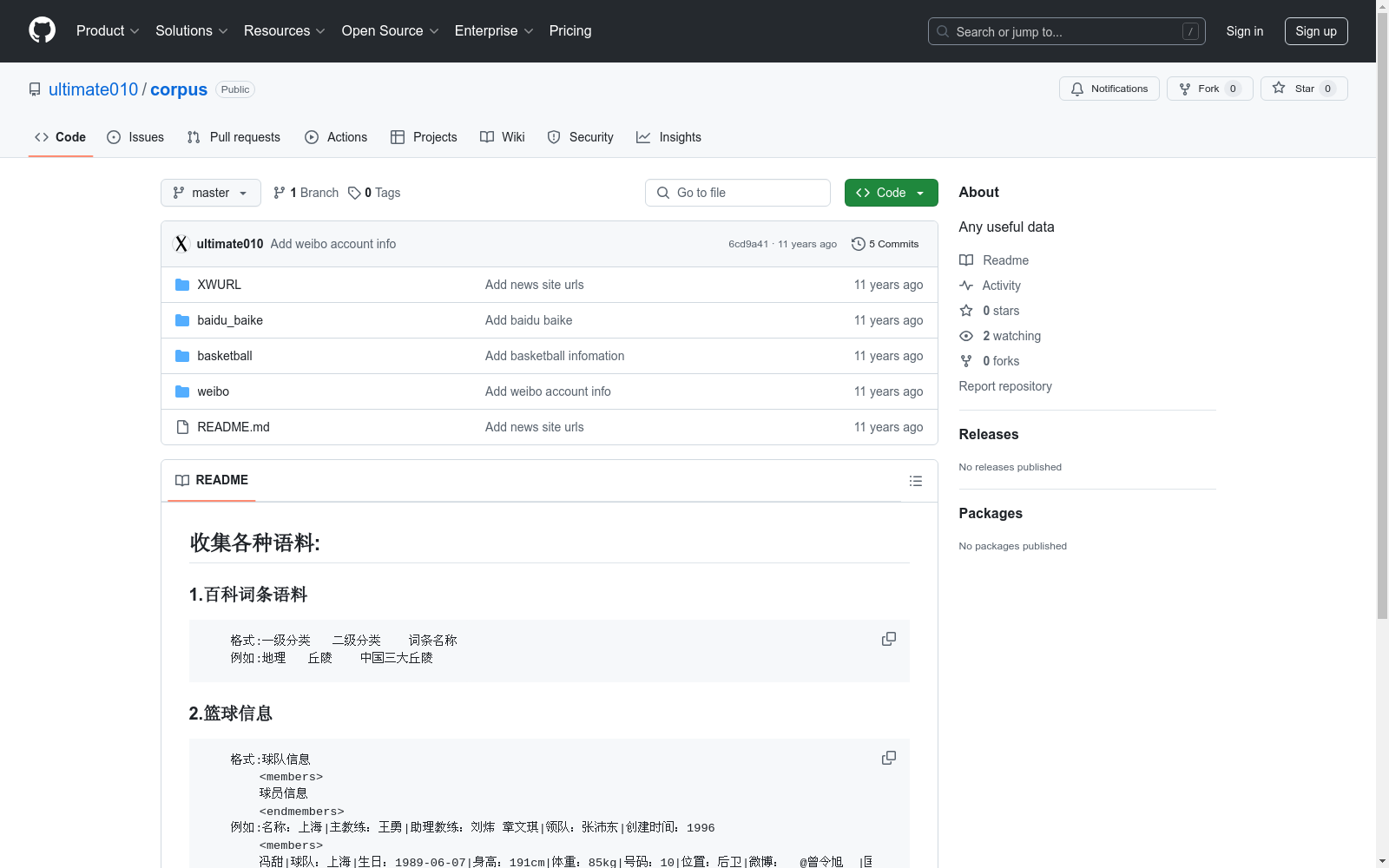
Task: Click the Report repository link
Action: [1005, 386]
